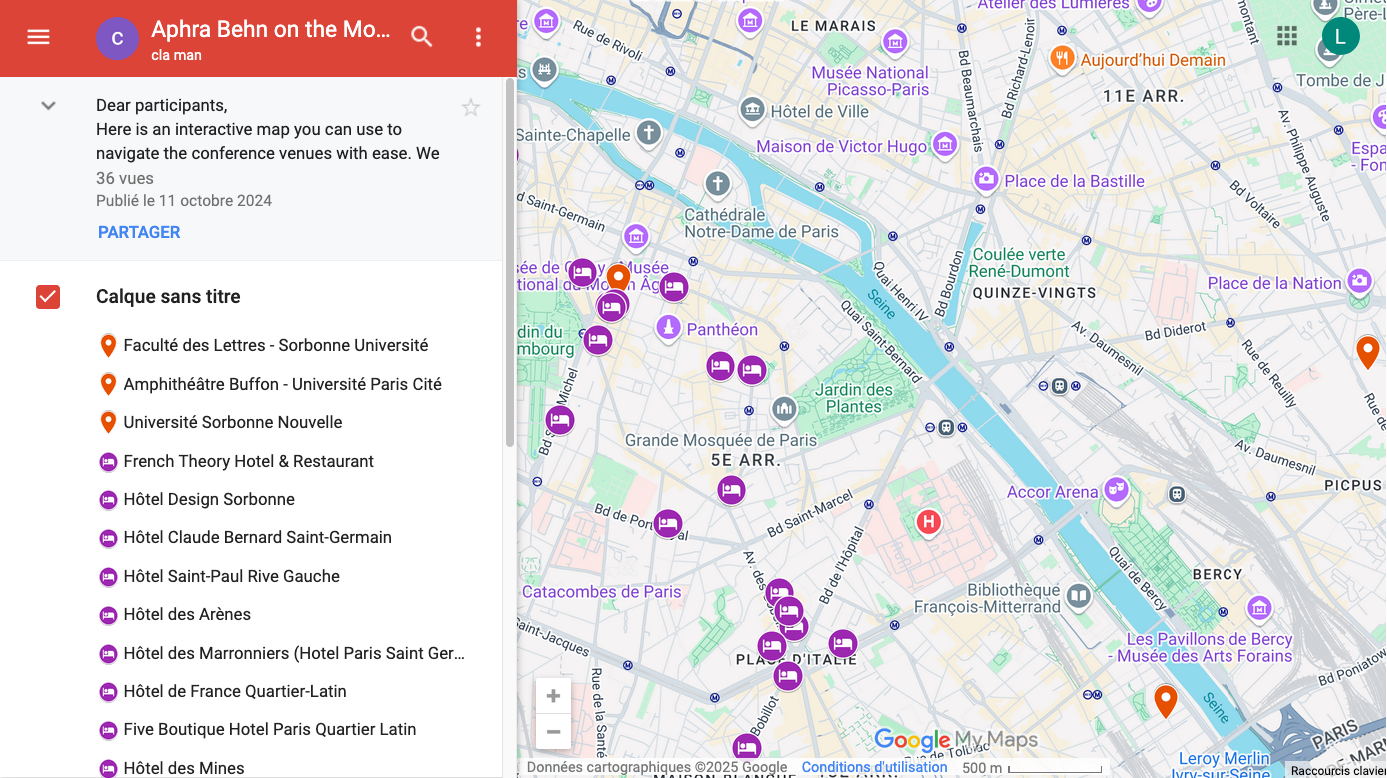Click the Cathédrale Notre-Dame church icon
This screenshot has height=778, width=1387.
tap(717, 184)
